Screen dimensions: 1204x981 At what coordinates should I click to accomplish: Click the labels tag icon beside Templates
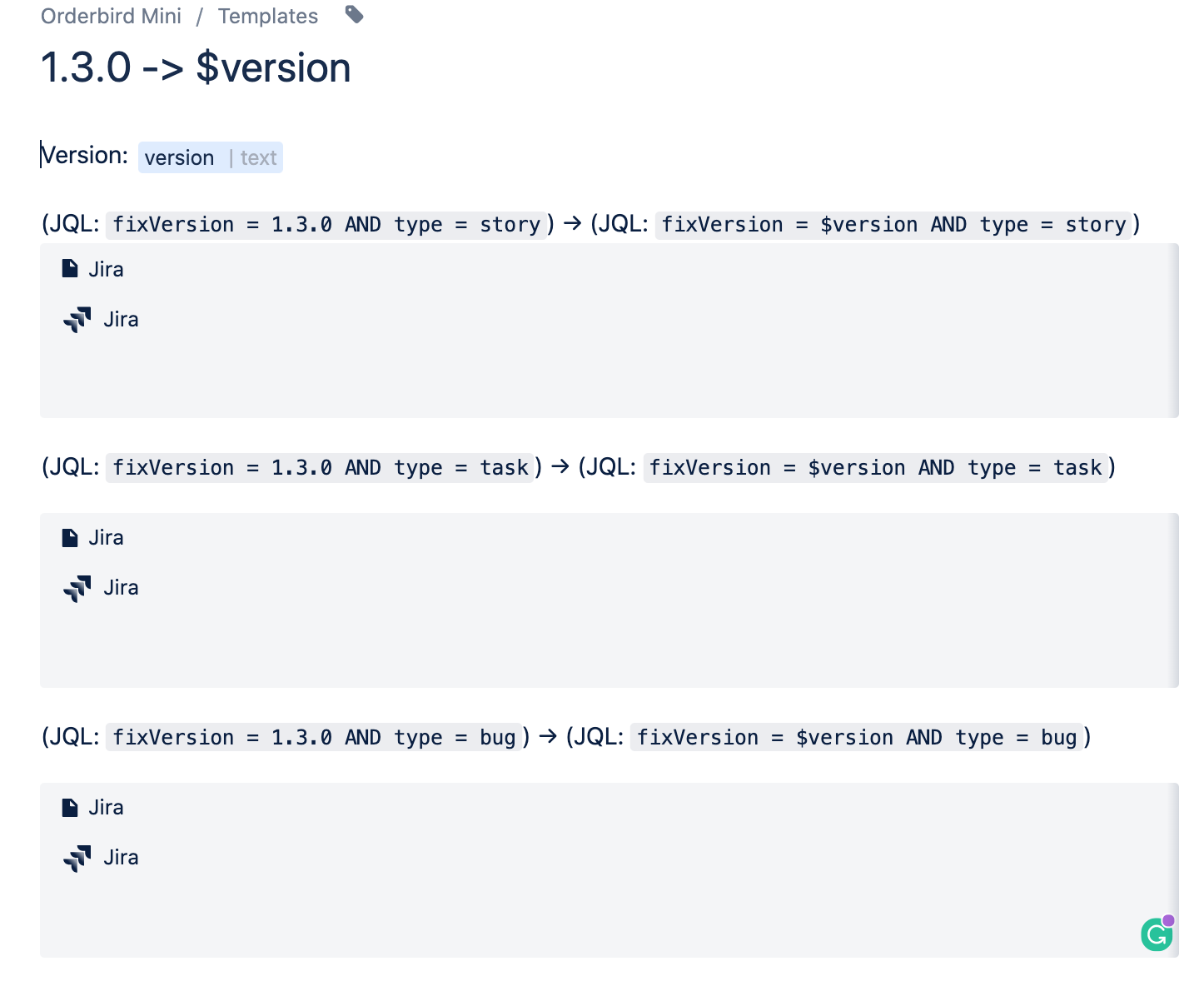(355, 14)
